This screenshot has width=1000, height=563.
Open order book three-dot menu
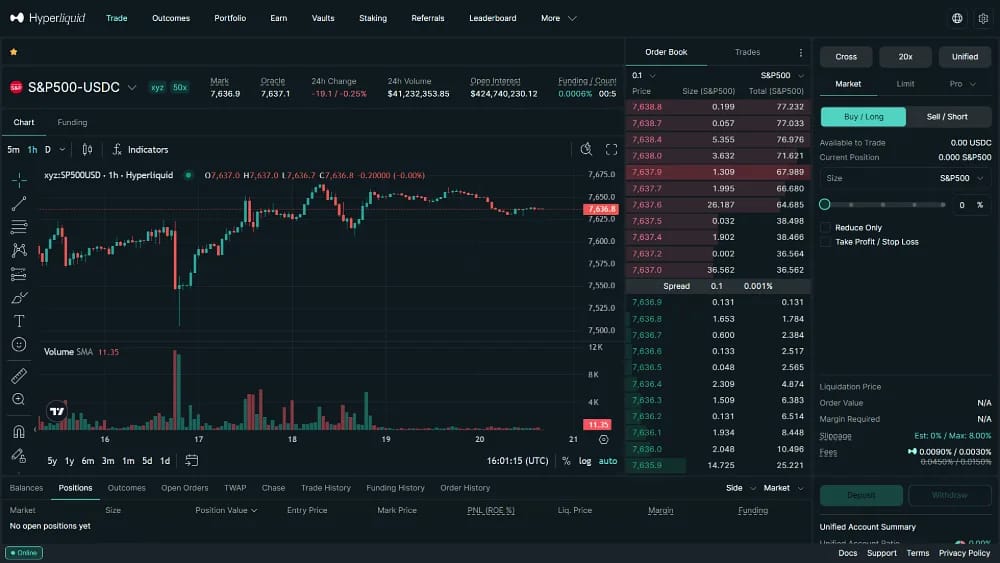[x=800, y=52]
